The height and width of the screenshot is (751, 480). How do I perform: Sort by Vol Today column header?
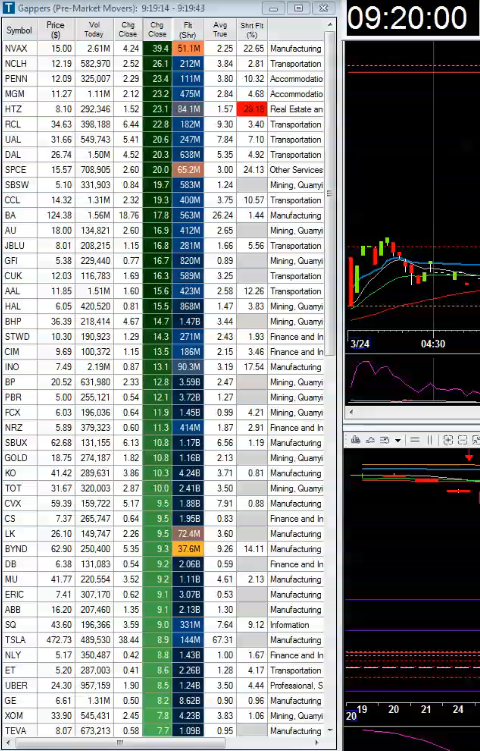click(94, 30)
